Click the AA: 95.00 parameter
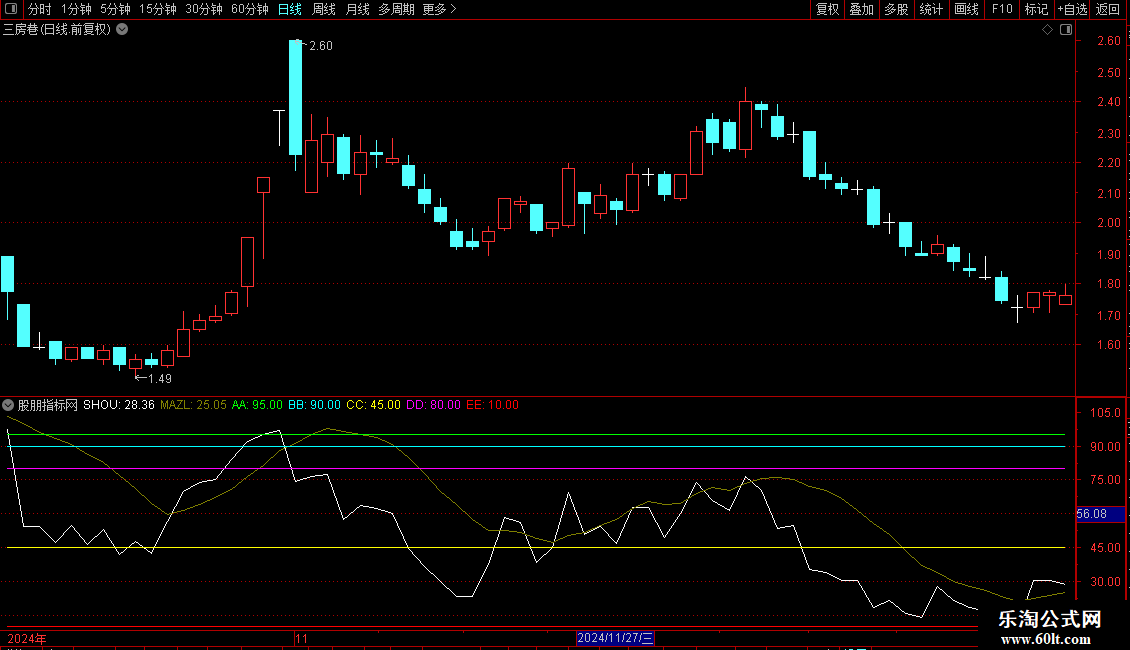Image resolution: width=1130 pixels, height=650 pixels. [257, 405]
